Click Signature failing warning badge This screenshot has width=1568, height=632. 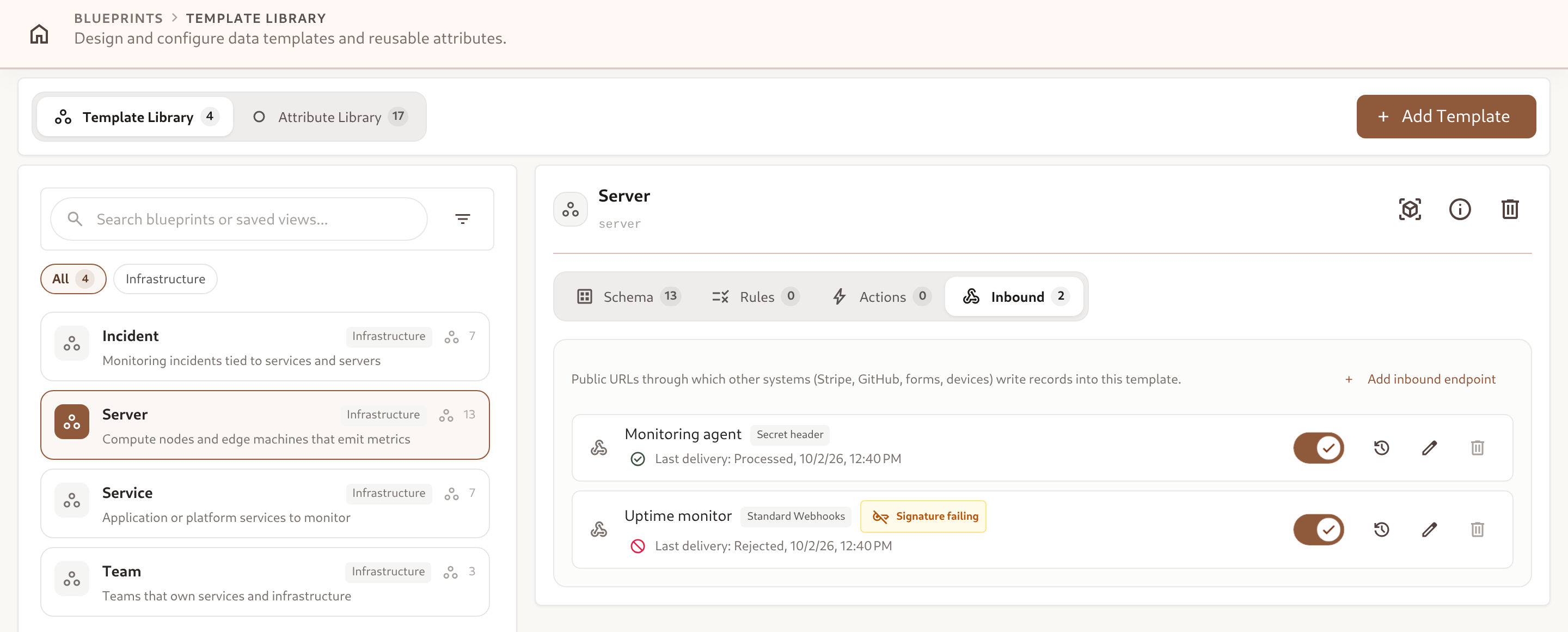coord(923,516)
